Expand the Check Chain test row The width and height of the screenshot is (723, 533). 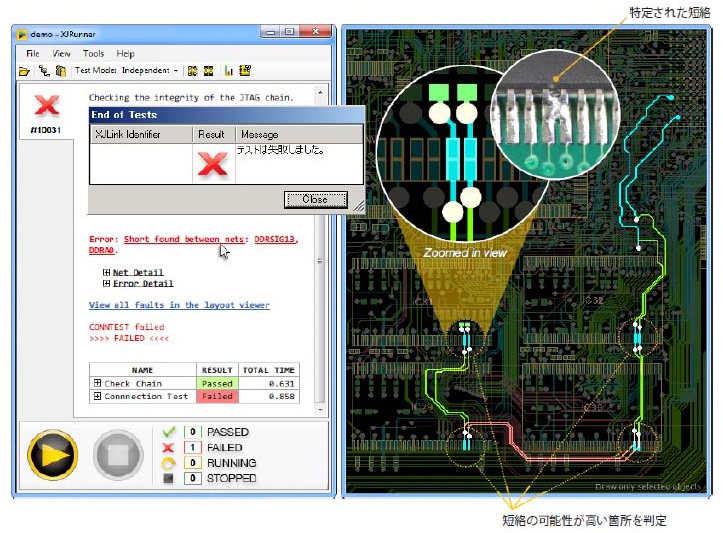97,384
